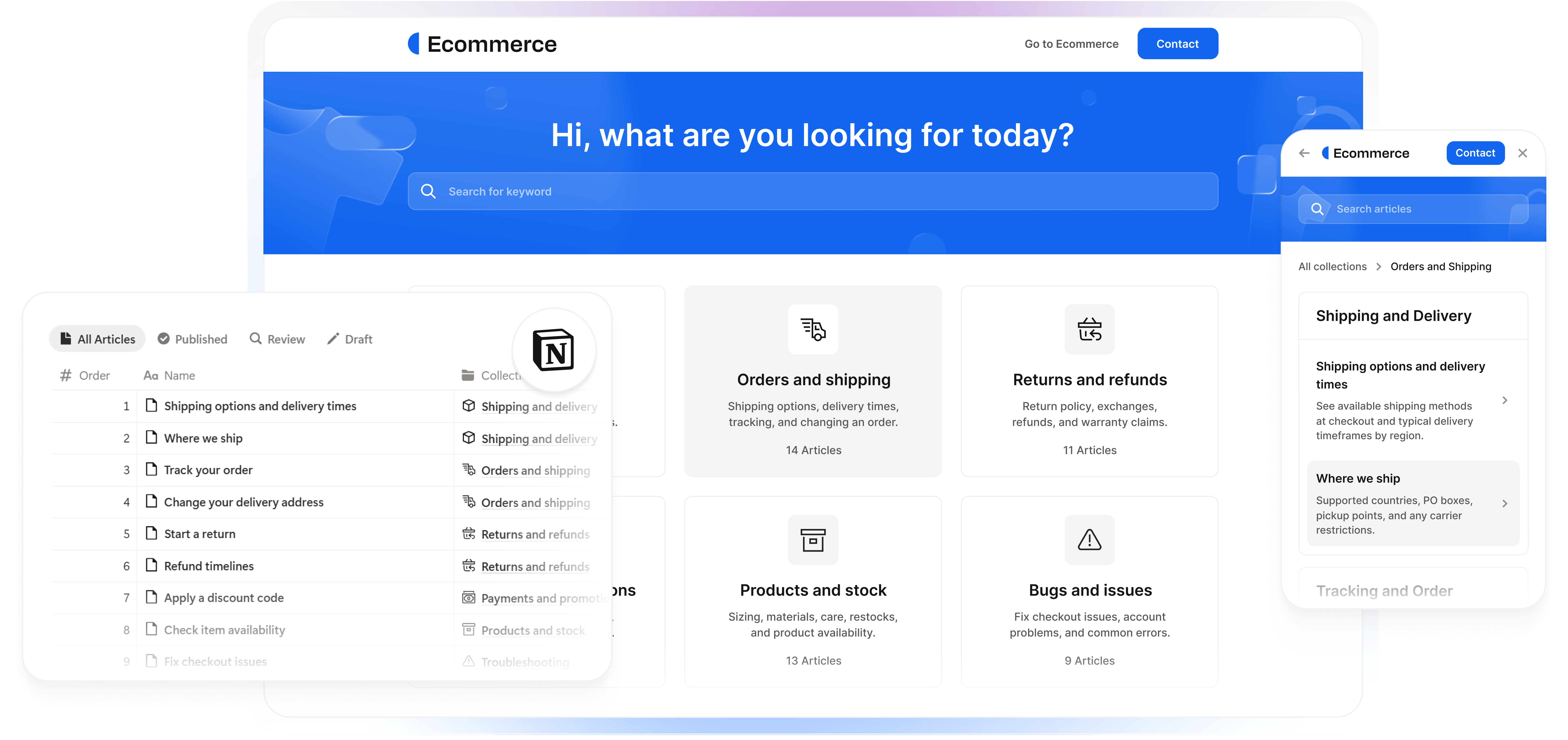This screenshot has height=740, width=1568.
Task: Click the Contact button in the header
Action: 1177,43
